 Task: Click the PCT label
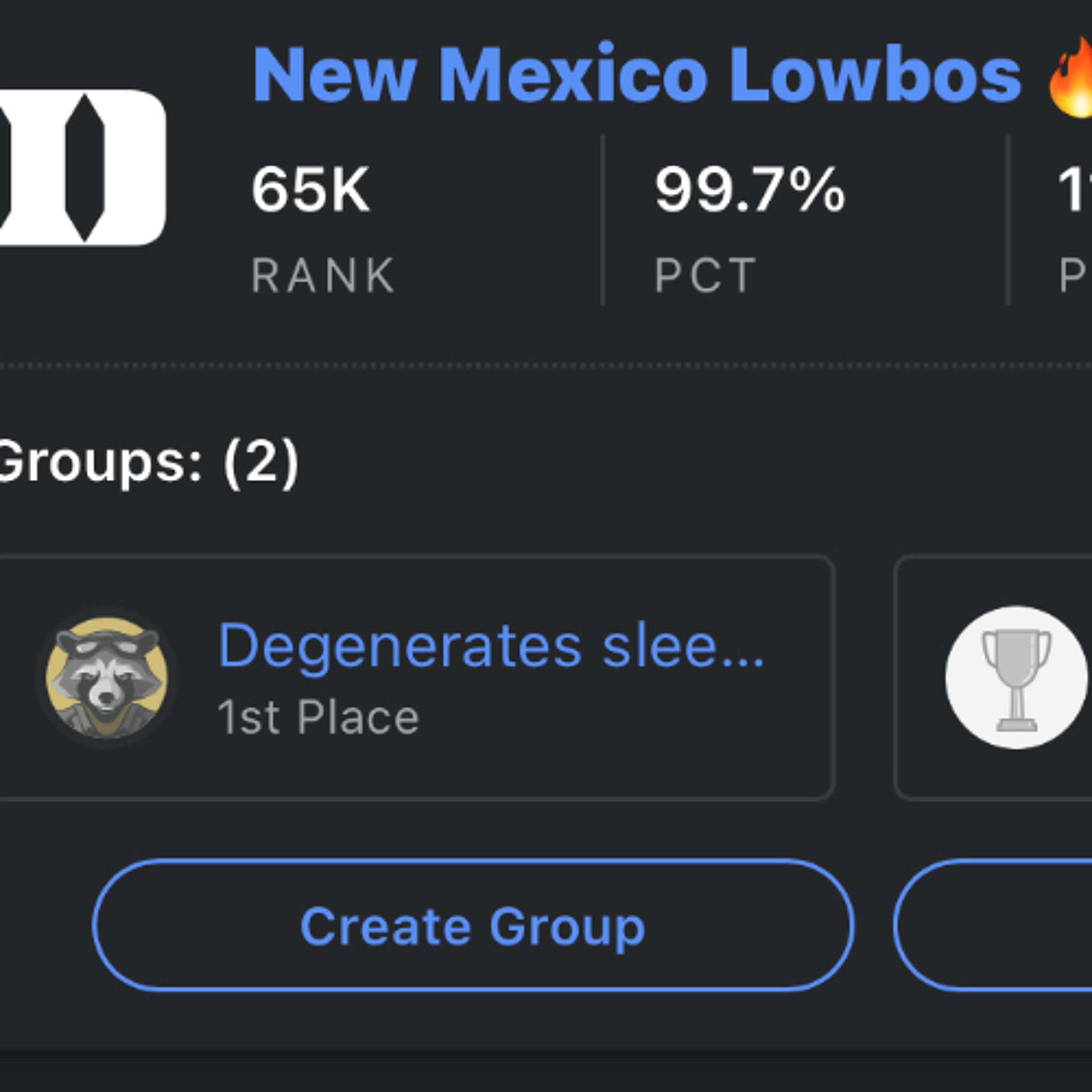coord(705,275)
